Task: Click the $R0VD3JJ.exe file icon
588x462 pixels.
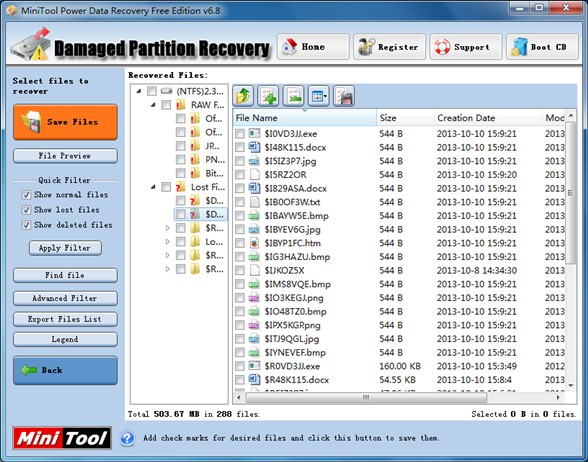Action: (x=254, y=366)
